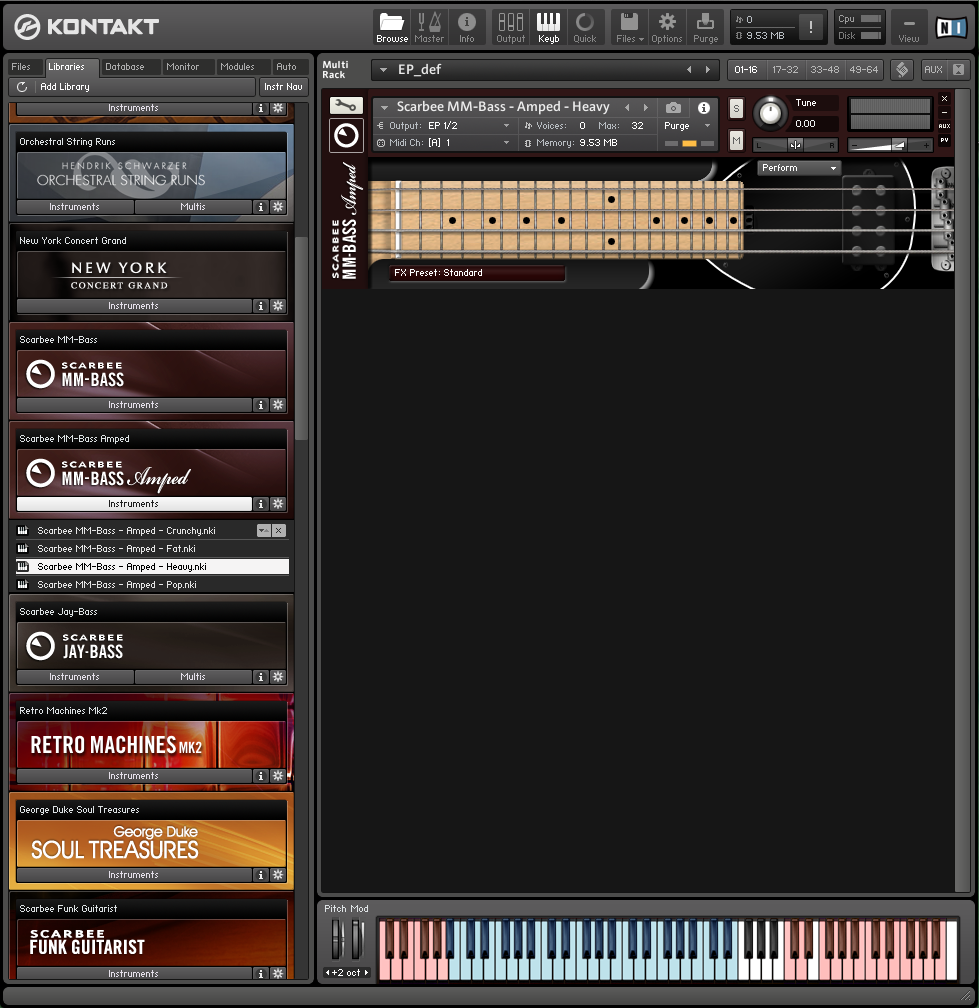Screen dimensions: 979x1008
Task: Click the library list scrollbar
Action: point(301,339)
